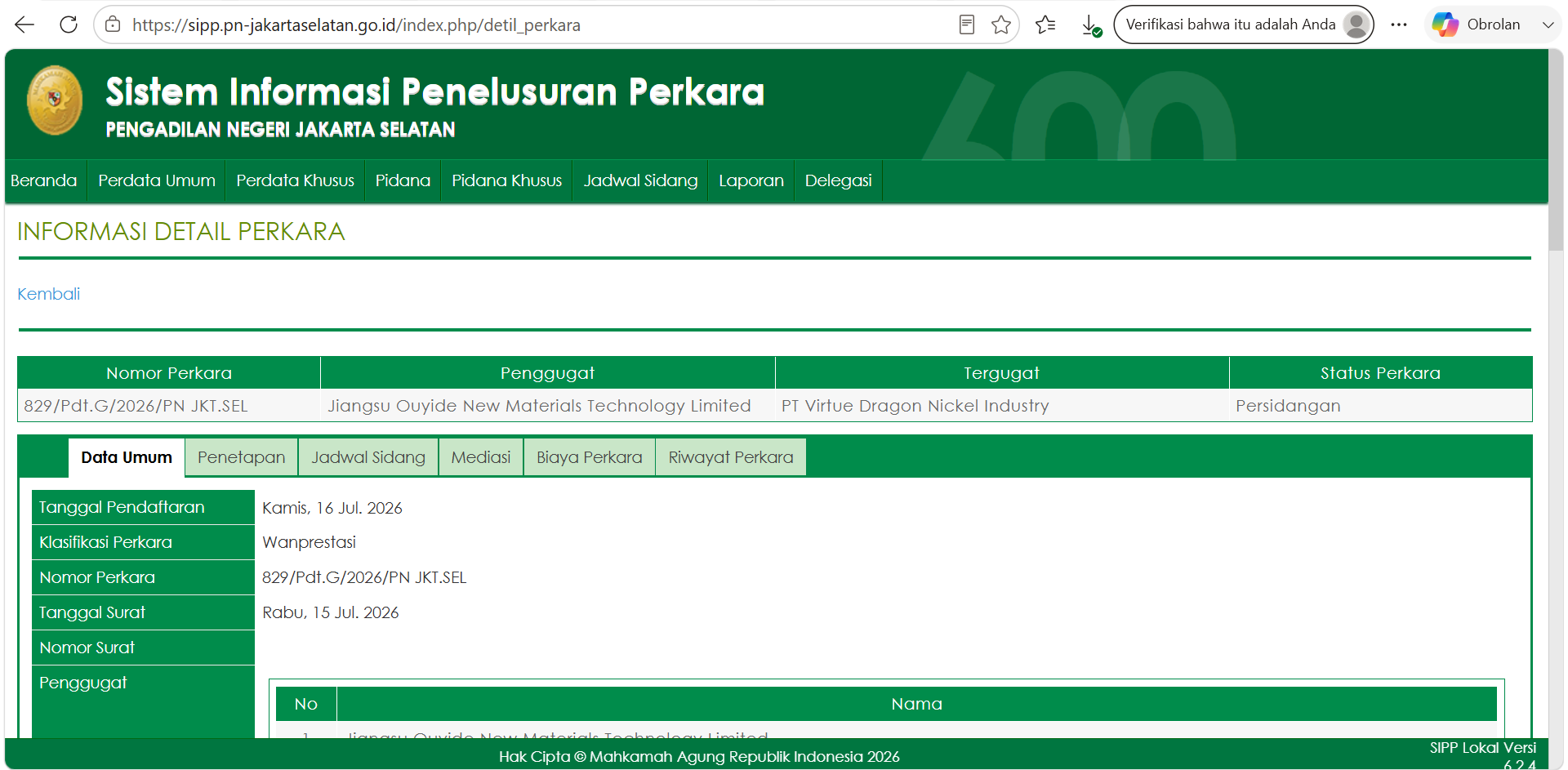1568x770 pixels.
Task: Click the PENGADILAN NEGERI JAKARTA SELATAN subtitle
Action: (280, 130)
